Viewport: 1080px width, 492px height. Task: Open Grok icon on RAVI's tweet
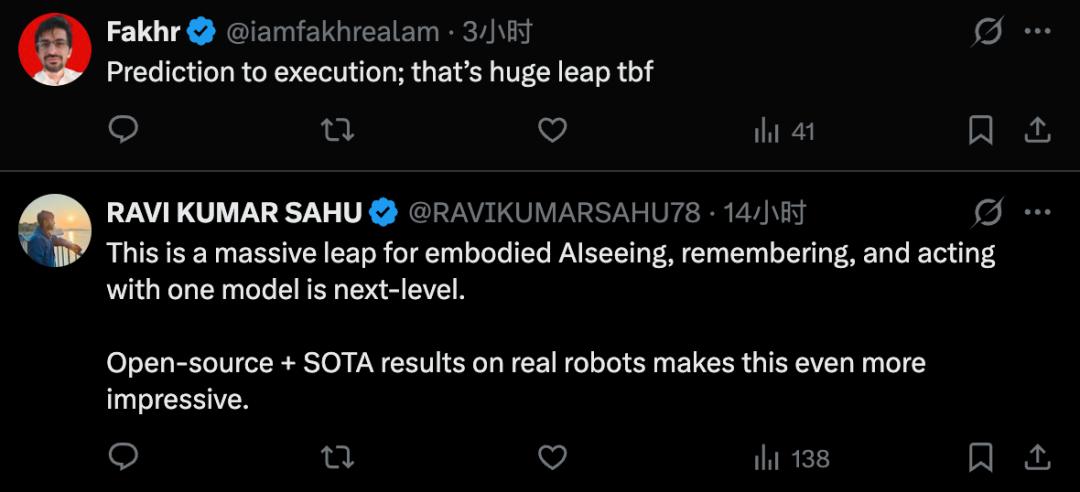pos(988,213)
